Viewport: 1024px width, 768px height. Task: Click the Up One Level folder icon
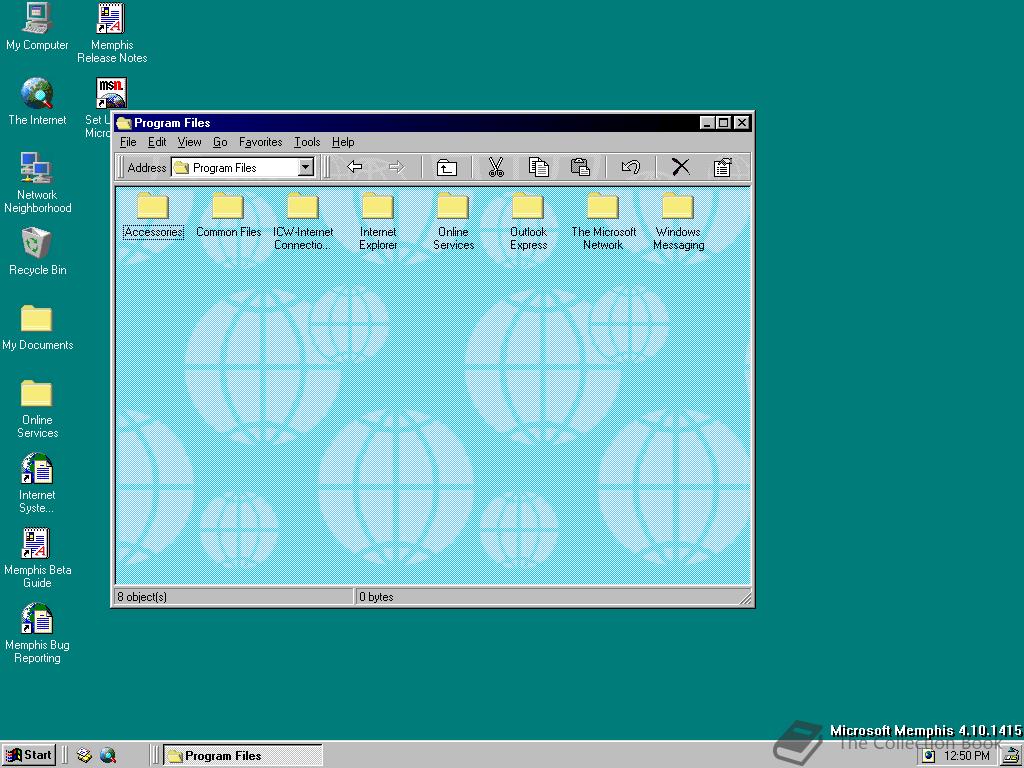(446, 168)
